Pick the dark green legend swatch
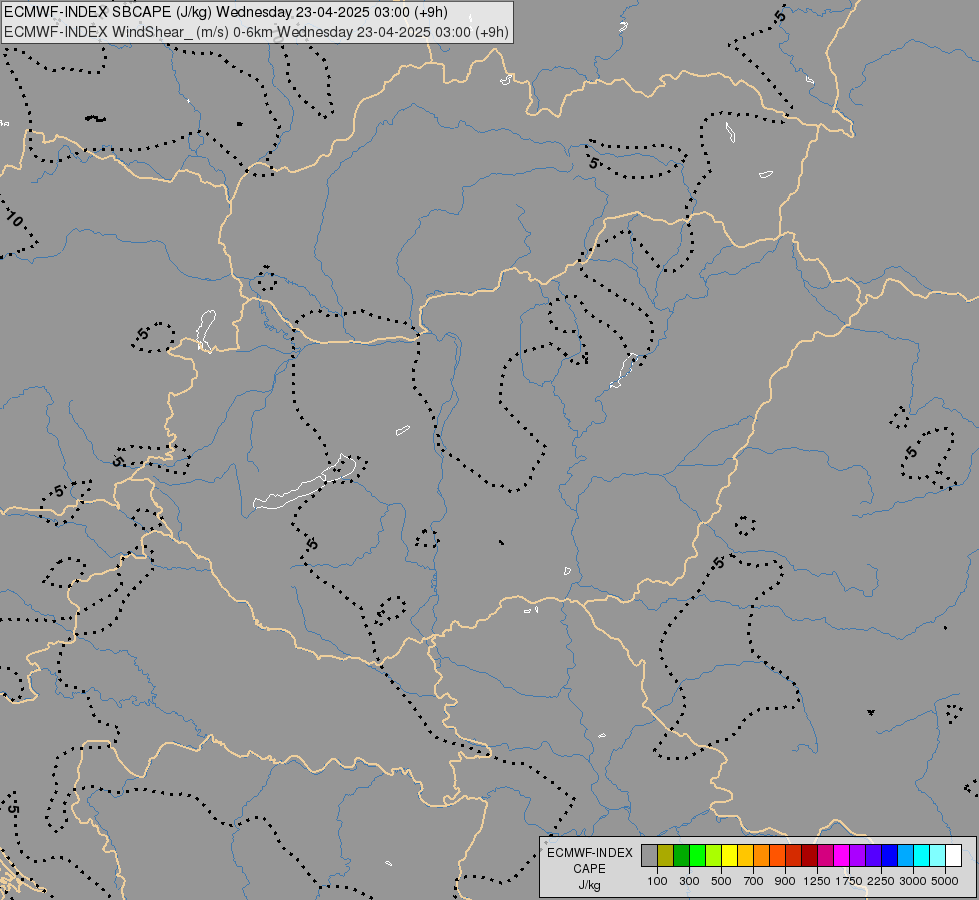 [681, 855]
